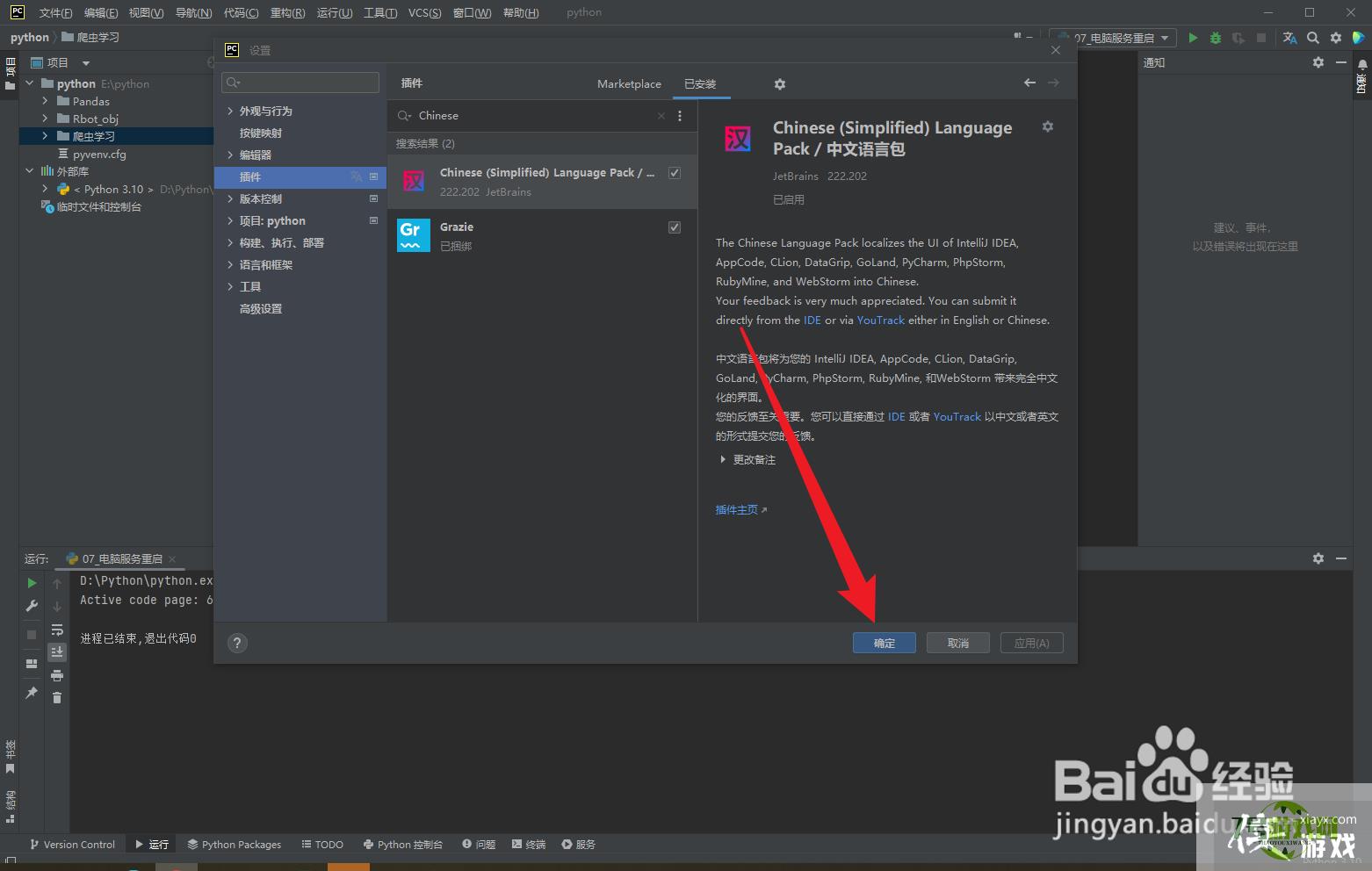Click the colorful Code With Me icon
The width and height of the screenshot is (1372, 871).
(1358, 38)
